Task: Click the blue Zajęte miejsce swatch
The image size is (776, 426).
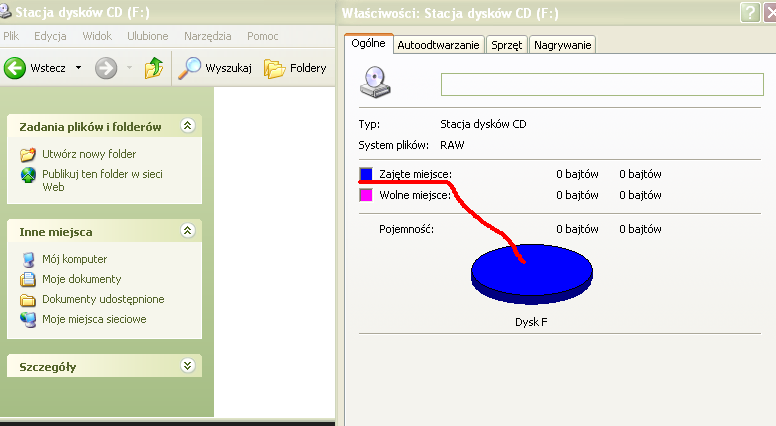Action: (366, 174)
